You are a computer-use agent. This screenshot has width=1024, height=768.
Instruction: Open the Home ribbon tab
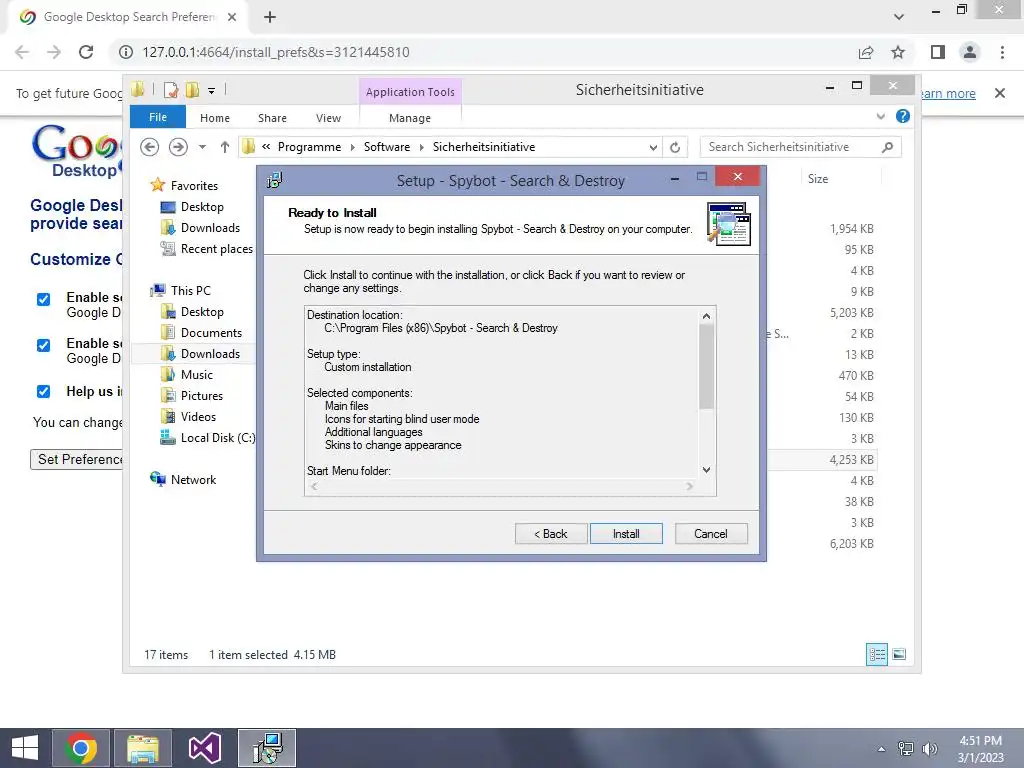(215, 118)
